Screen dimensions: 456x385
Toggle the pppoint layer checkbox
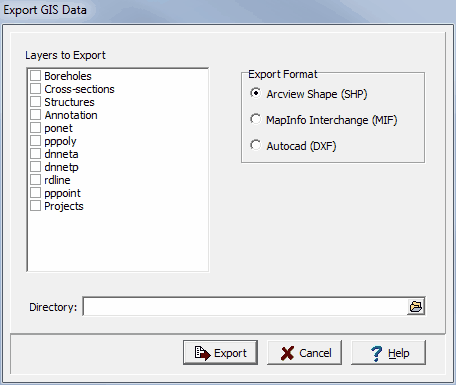point(35,193)
